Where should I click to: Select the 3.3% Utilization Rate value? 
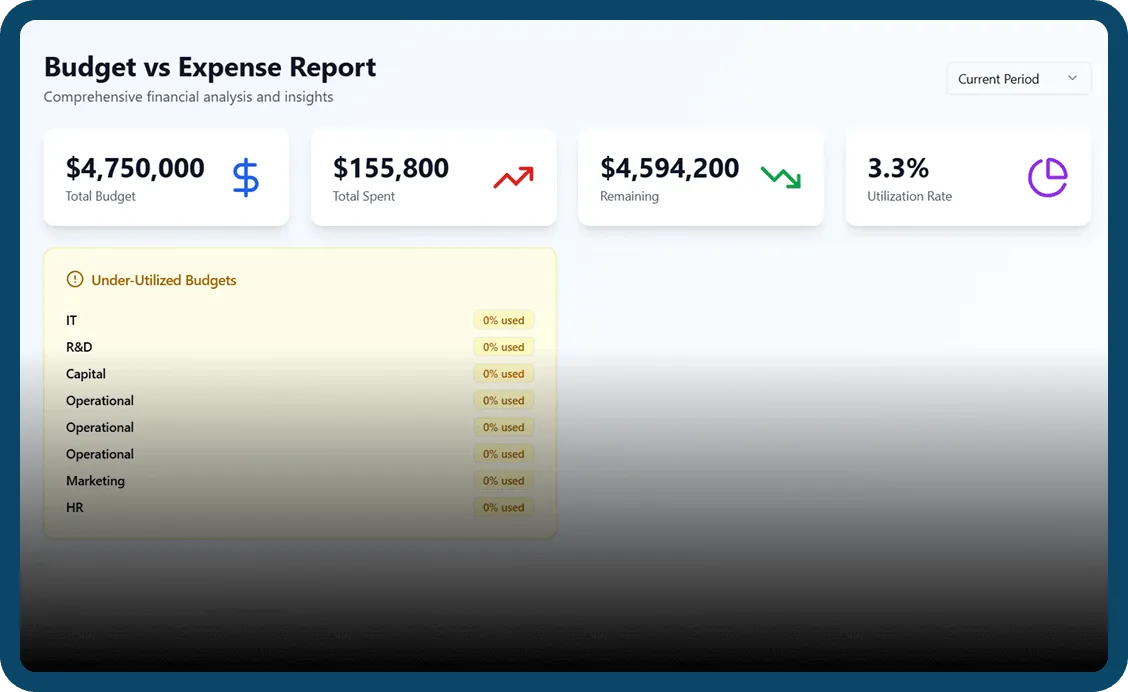point(898,168)
